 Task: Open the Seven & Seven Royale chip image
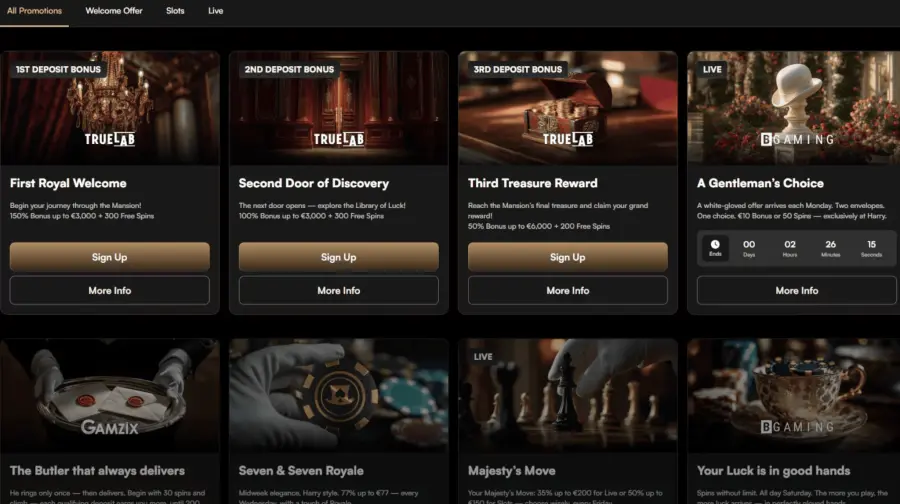point(339,395)
